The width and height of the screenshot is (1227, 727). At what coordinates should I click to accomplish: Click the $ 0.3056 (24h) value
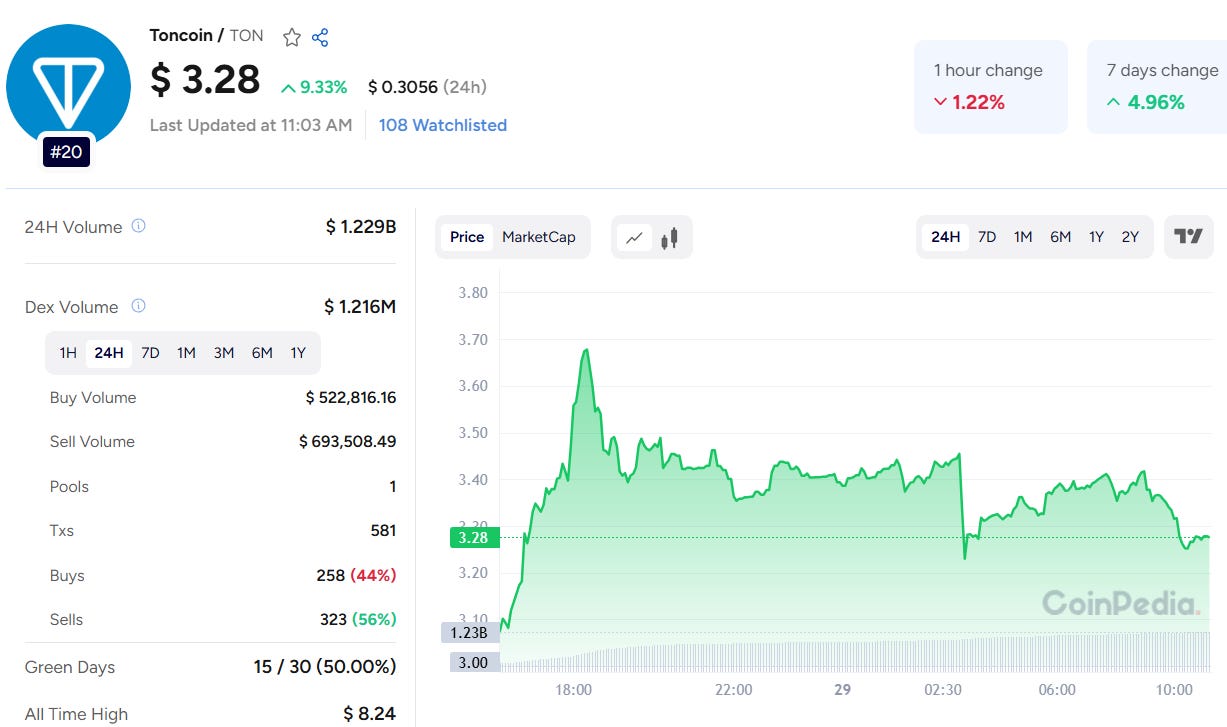click(x=427, y=87)
